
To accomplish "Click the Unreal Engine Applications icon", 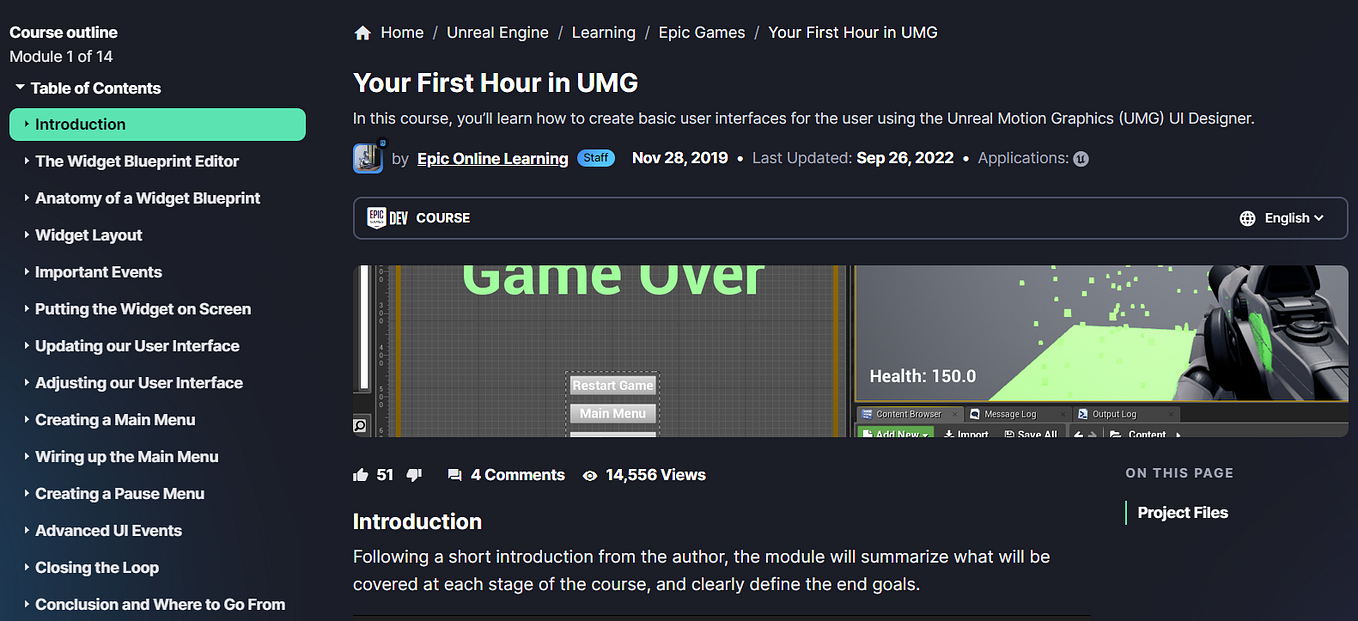I will pos(1080,158).
